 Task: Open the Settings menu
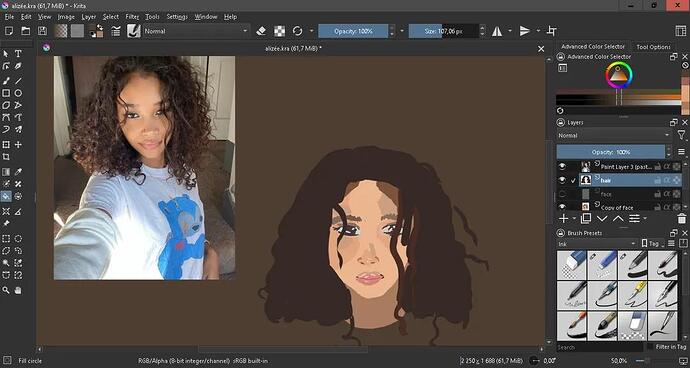177,17
